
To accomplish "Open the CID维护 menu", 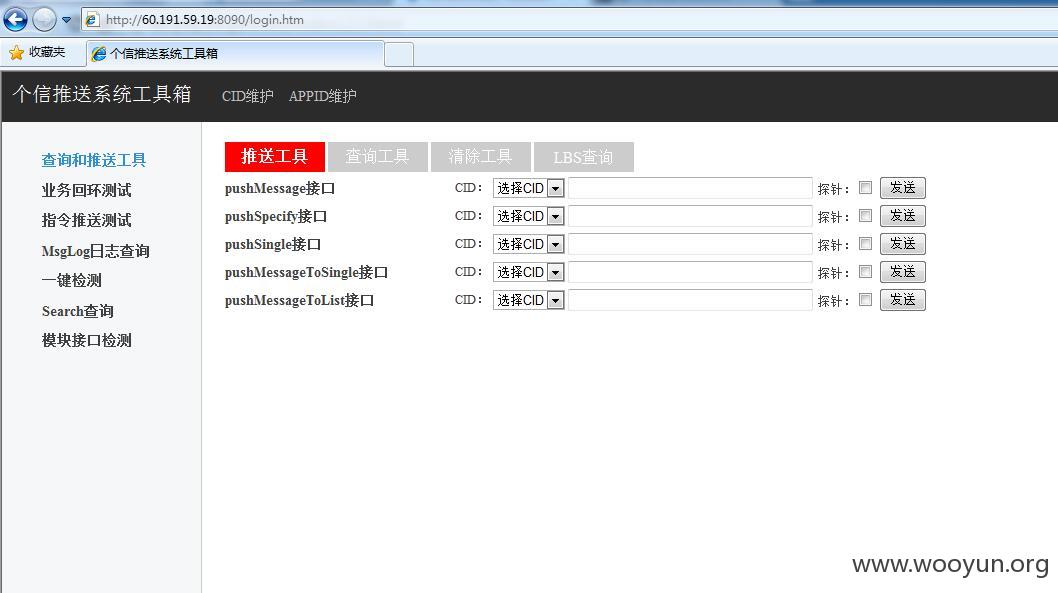I will pyautogui.click(x=248, y=96).
